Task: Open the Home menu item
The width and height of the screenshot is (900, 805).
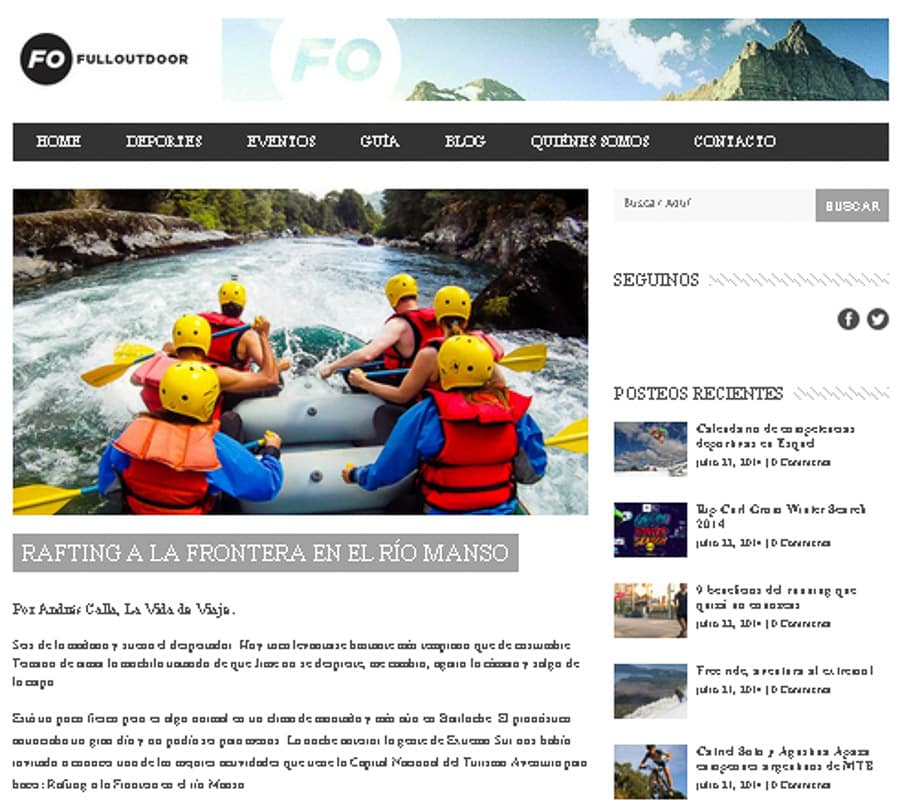Action: click(x=58, y=141)
